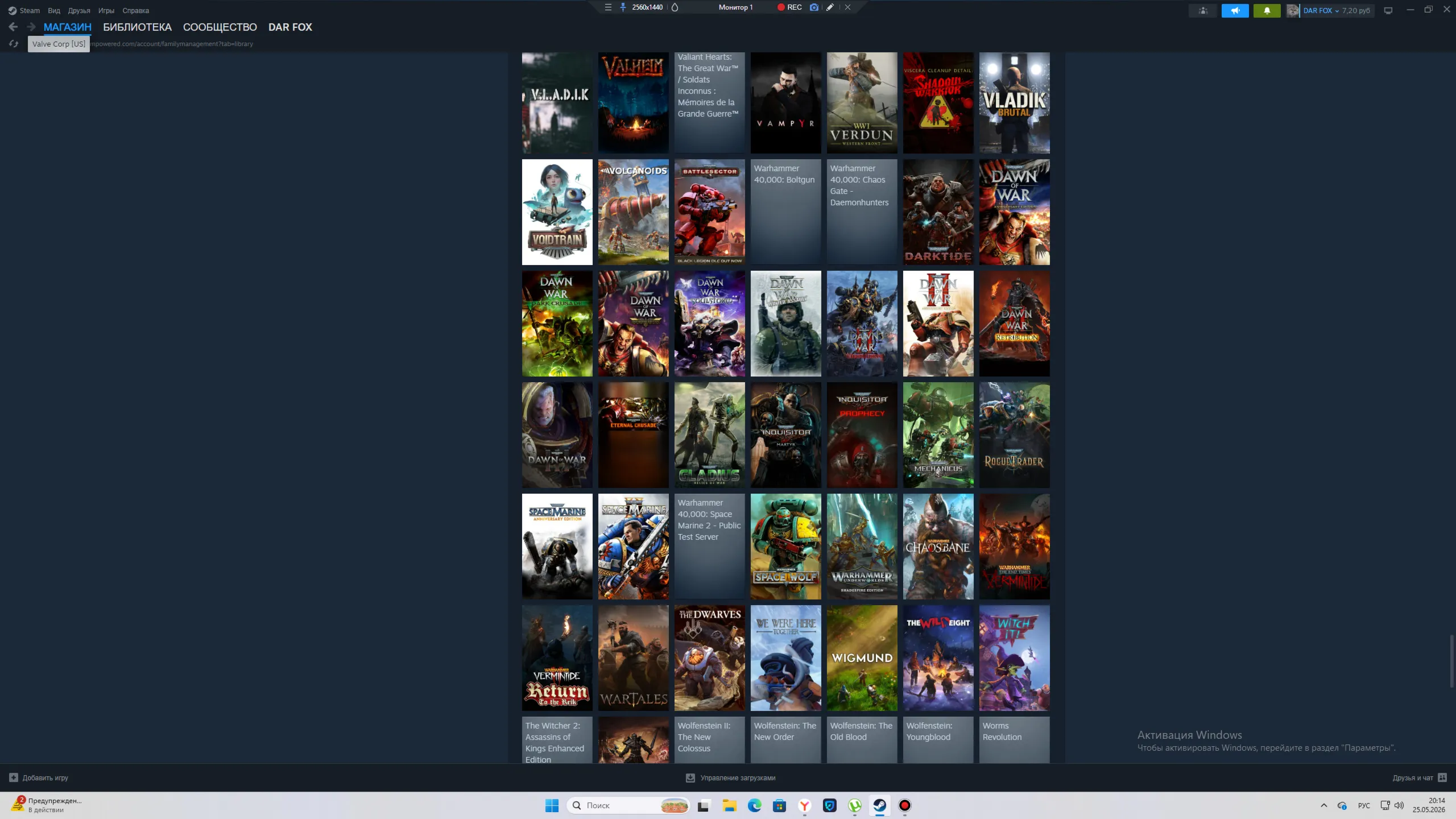The width and height of the screenshot is (1456, 819).
Task: Open the Chaosbane game cover
Action: (938, 547)
